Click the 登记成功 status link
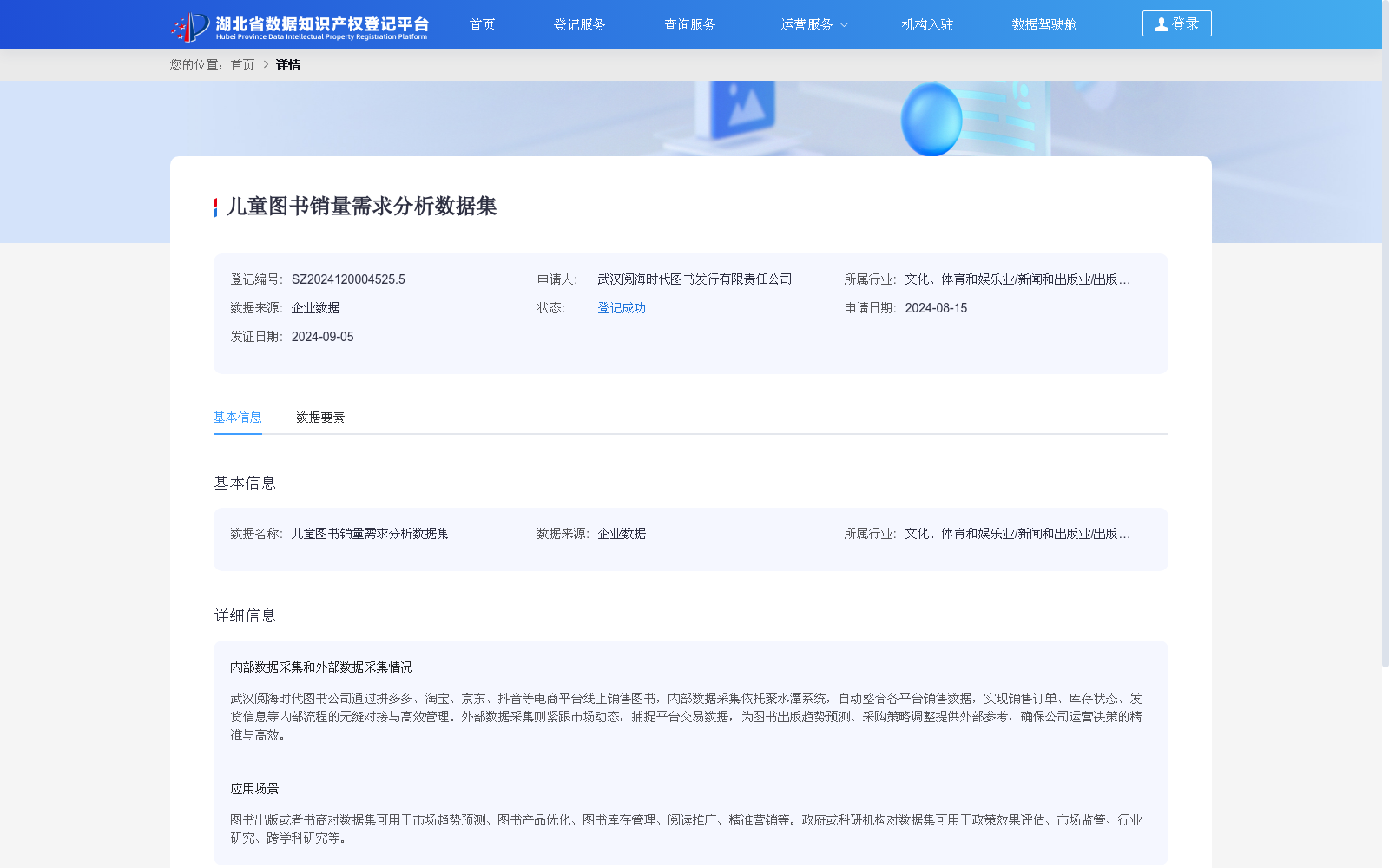The width and height of the screenshot is (1389, 868). pyautogui.click(x=622, y=308)
